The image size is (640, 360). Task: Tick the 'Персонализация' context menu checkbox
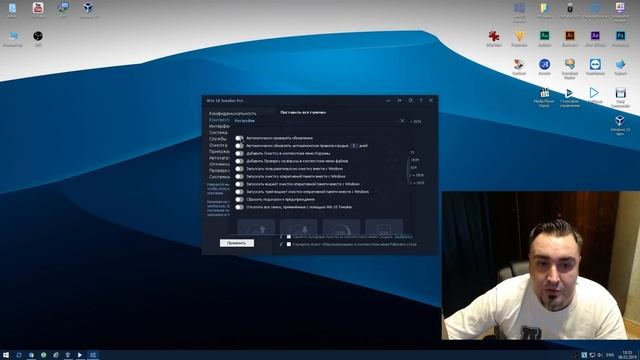click(x=289, y=244)
